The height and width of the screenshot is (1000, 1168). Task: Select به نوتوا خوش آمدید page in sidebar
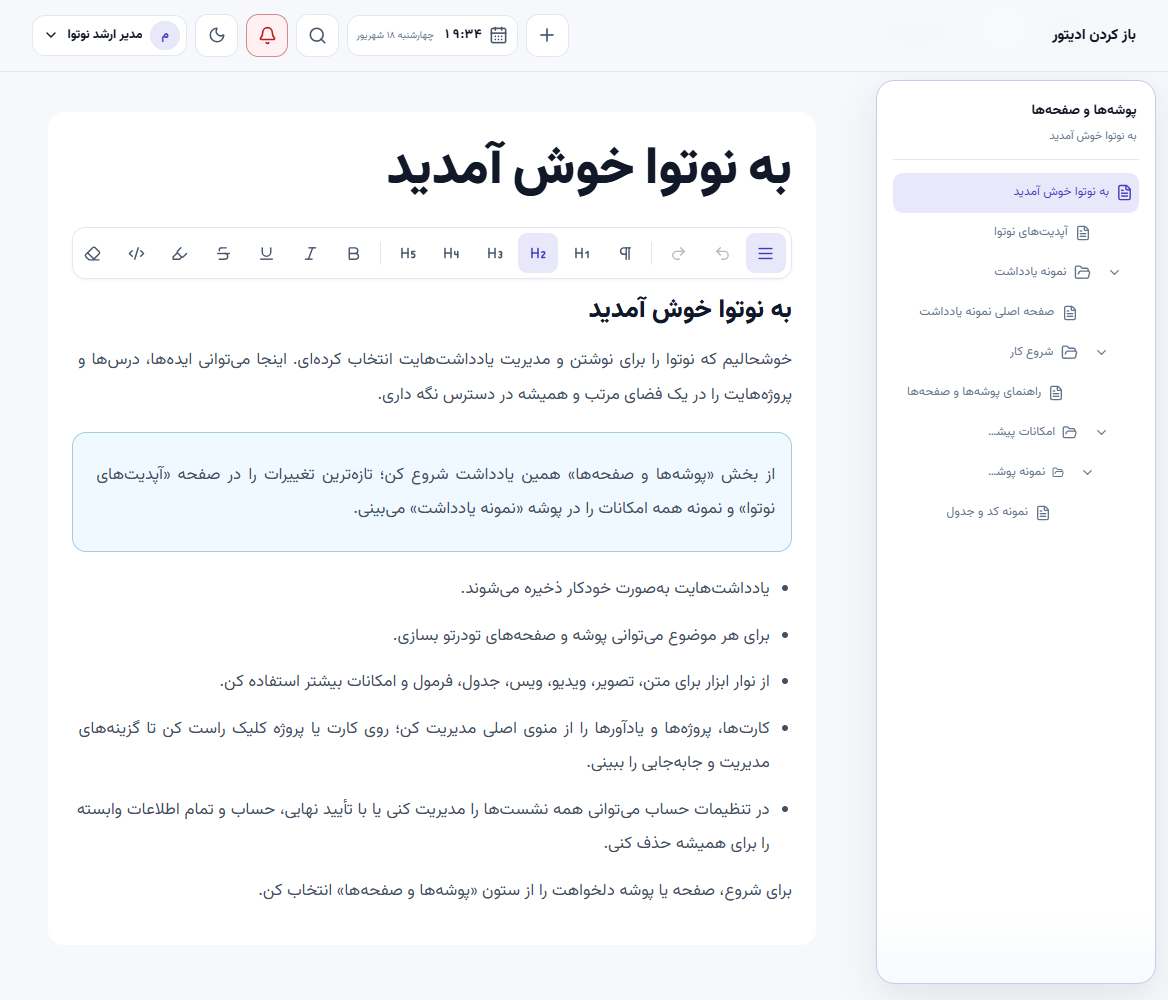[1016, 193]
